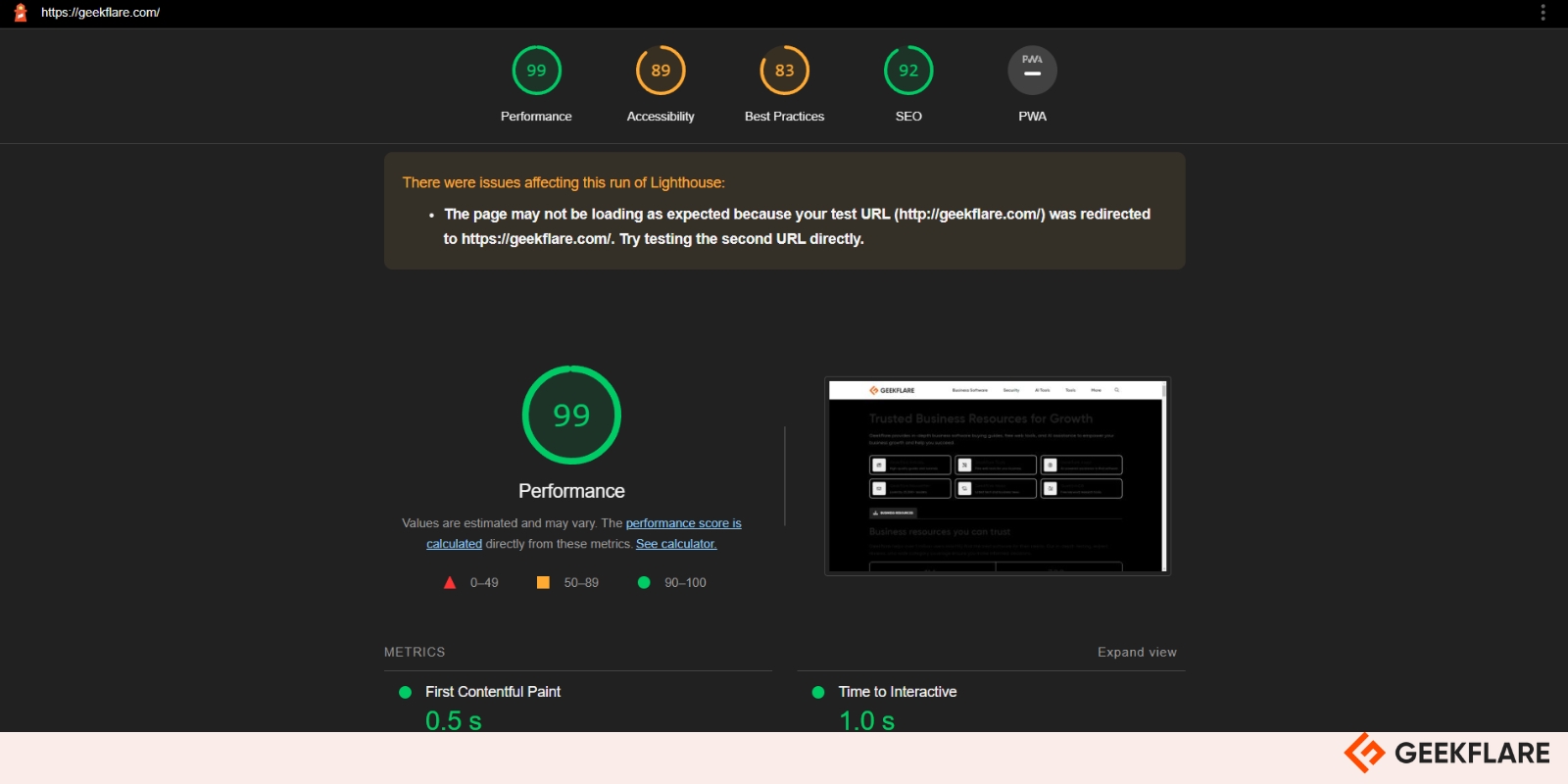Click the green circle 90–100 legend icon

tap(644, 582)
